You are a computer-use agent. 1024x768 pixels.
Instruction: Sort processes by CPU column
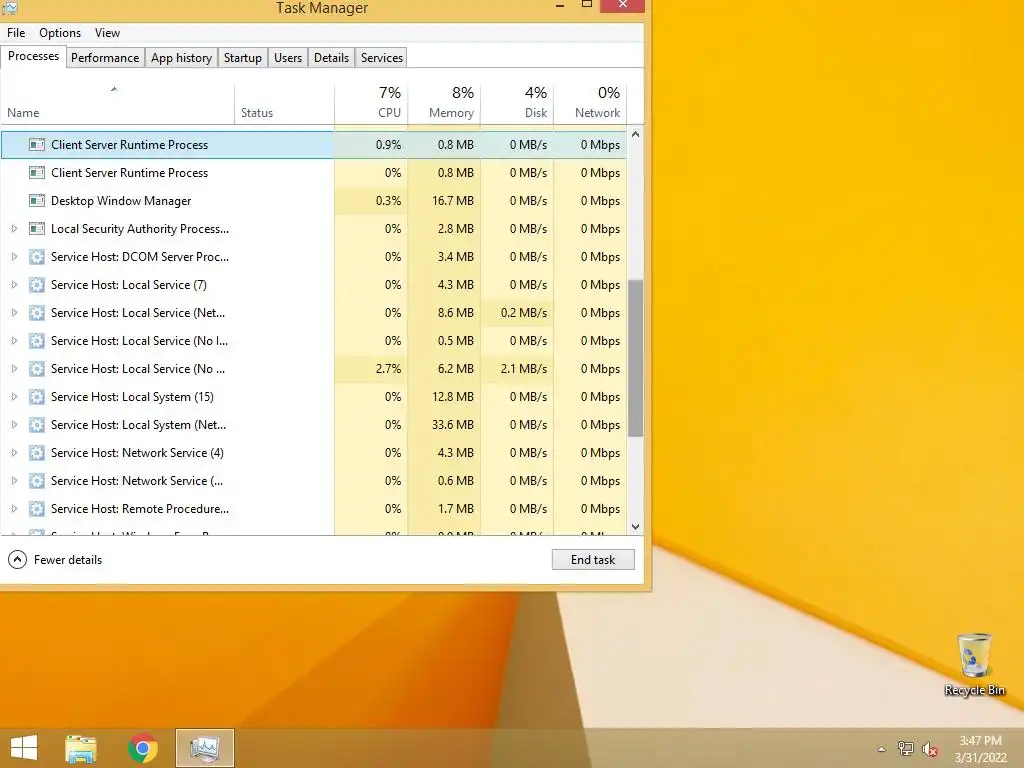point(371,103)
